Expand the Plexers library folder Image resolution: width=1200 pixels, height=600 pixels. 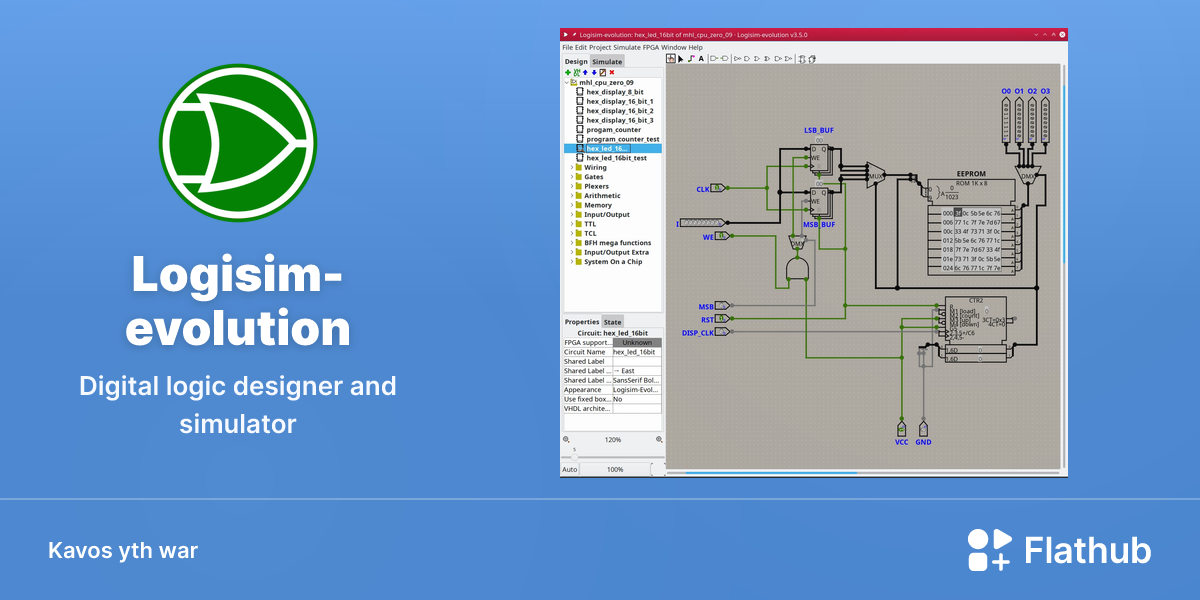coord(572,186)
